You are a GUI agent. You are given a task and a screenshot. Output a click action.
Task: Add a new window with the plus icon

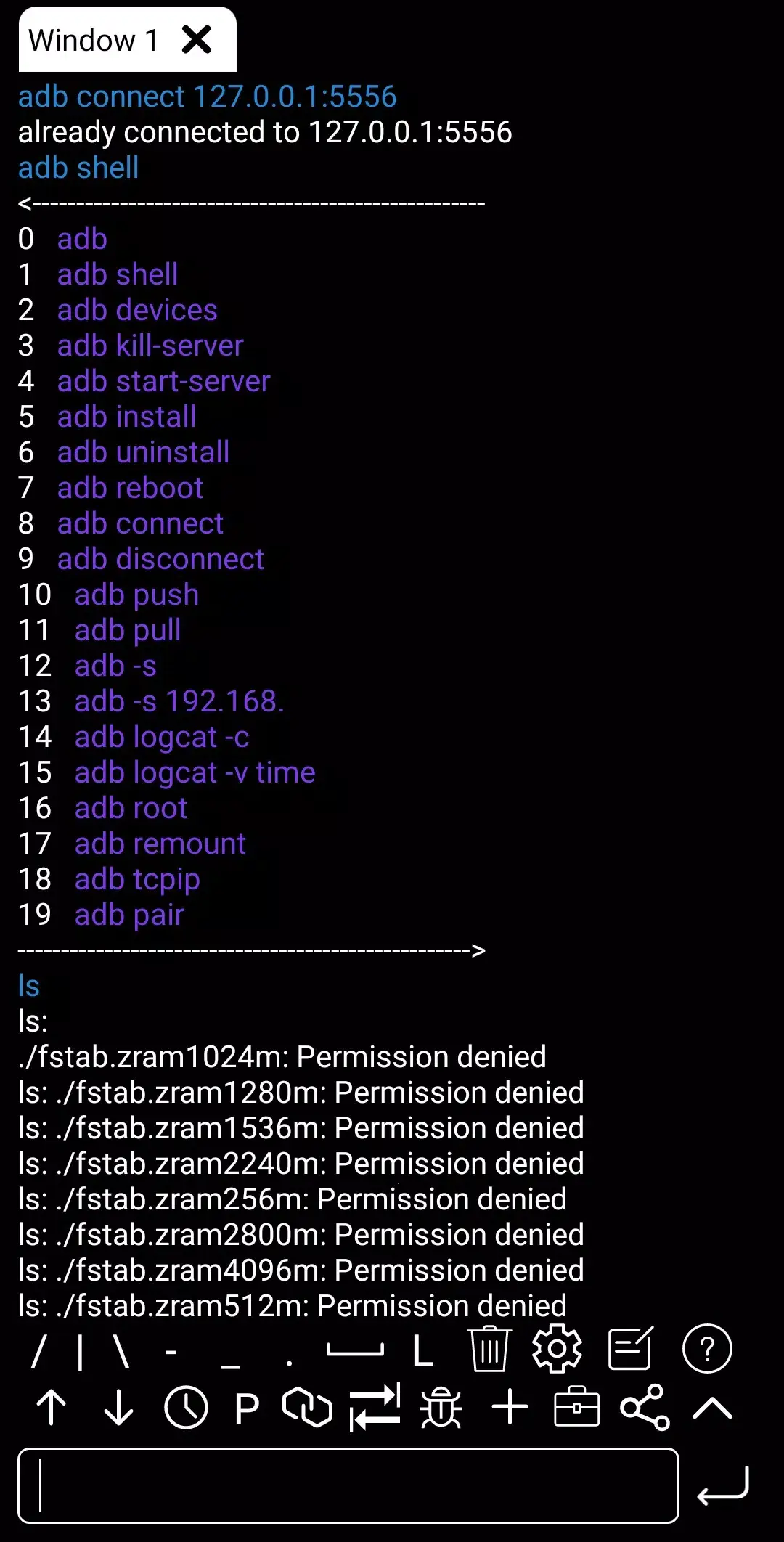508,1407
